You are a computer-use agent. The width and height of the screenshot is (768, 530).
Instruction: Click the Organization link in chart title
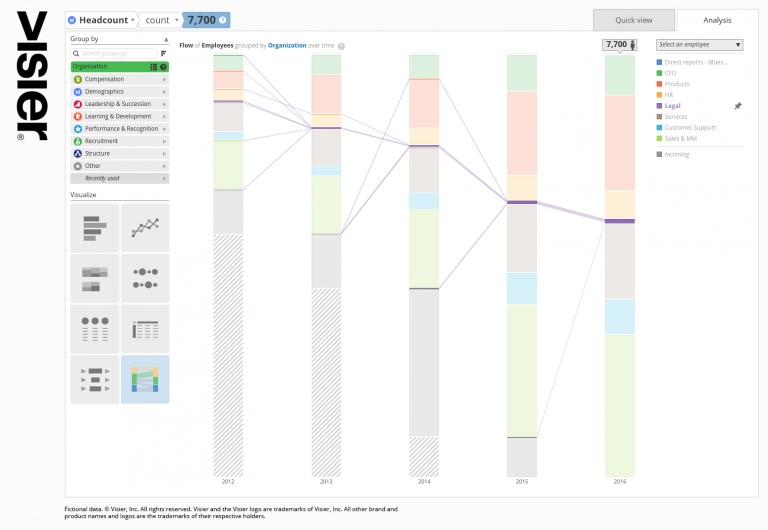click(287, 46)
